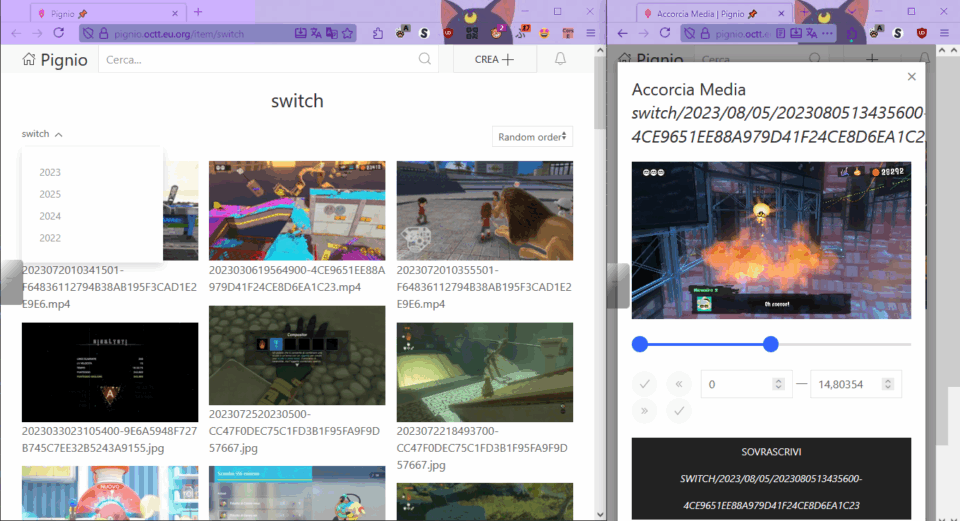Screen dimensions: 960x521
Task: Choose 2022 in the folder dropdown
Action: tap(50, 238)
